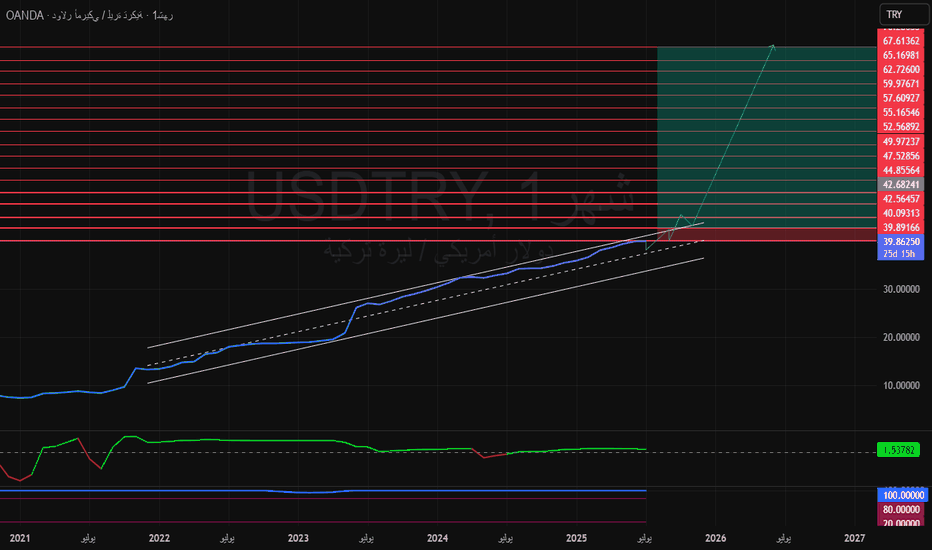
Task: Click the 2023 label on time axis
Action: tap(298, 538)
